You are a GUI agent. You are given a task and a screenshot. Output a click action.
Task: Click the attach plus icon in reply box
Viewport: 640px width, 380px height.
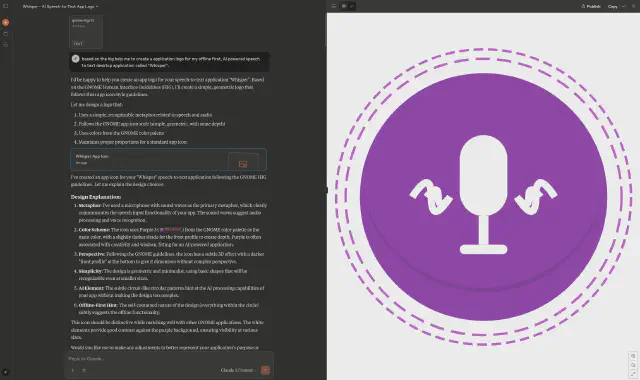point(73,370)
